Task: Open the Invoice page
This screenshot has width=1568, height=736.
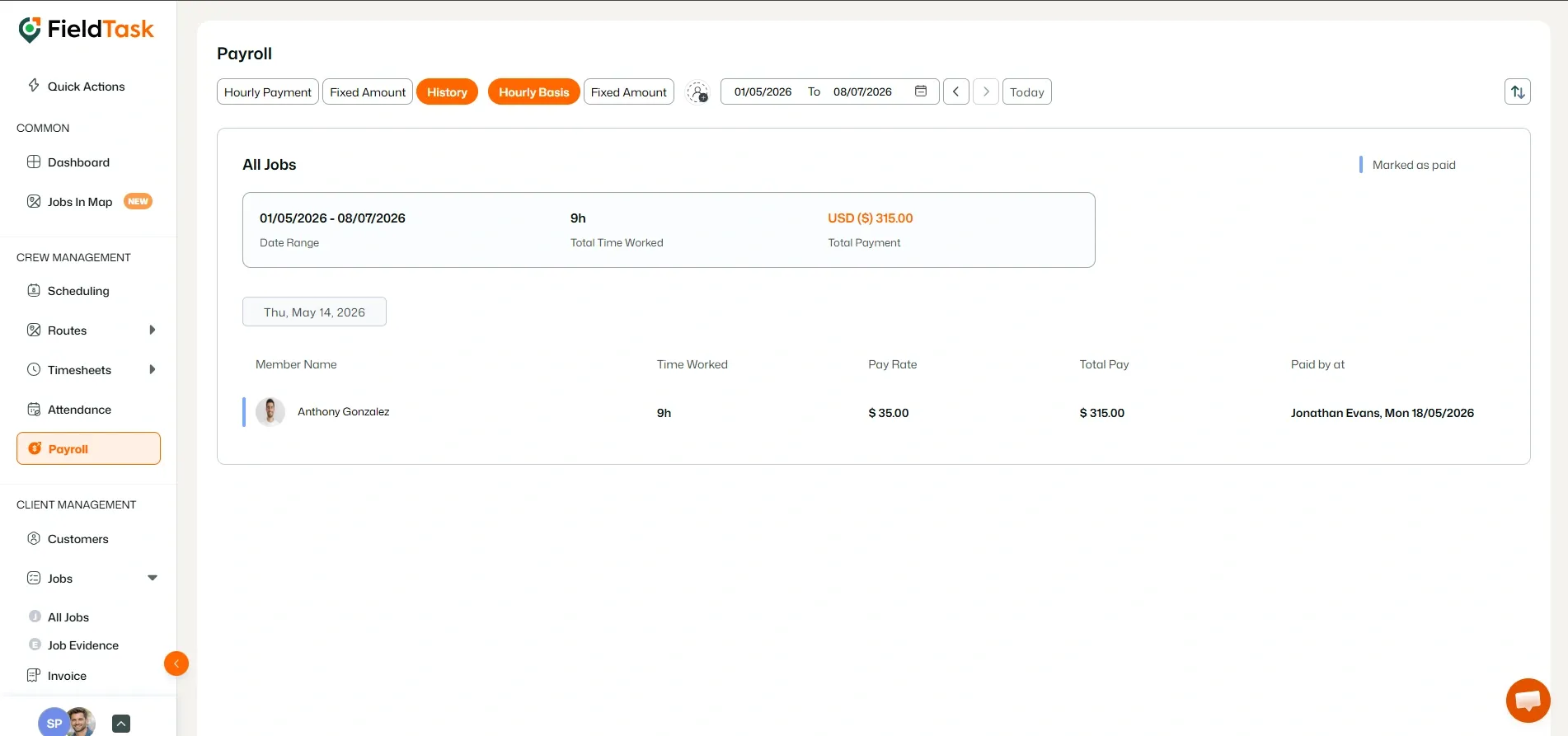Action: pyautogui.click(x=67, y=676)
